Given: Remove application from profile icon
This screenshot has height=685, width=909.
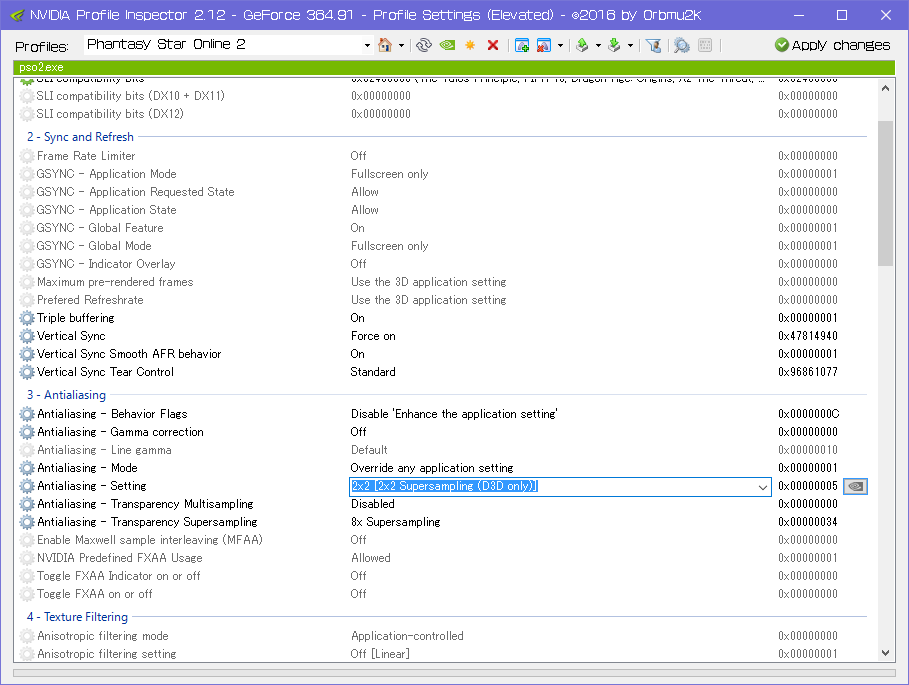Looking at the screenshot, I should pos(544,45).
